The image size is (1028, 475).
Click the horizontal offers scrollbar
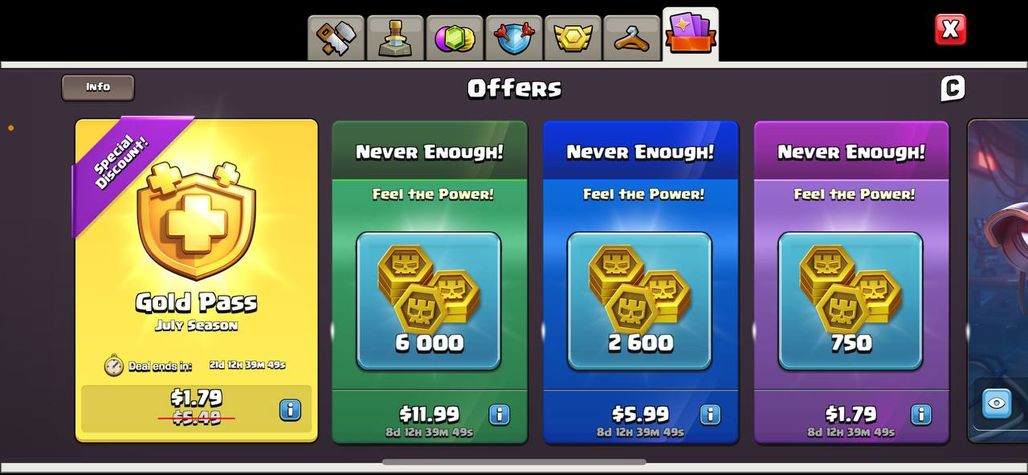pyautogui.click(x=514, y=462)
